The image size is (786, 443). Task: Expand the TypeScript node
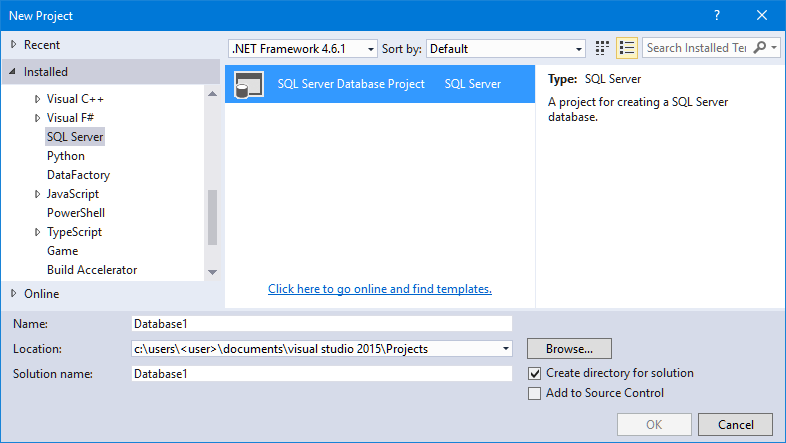click(x=37, y=232)
